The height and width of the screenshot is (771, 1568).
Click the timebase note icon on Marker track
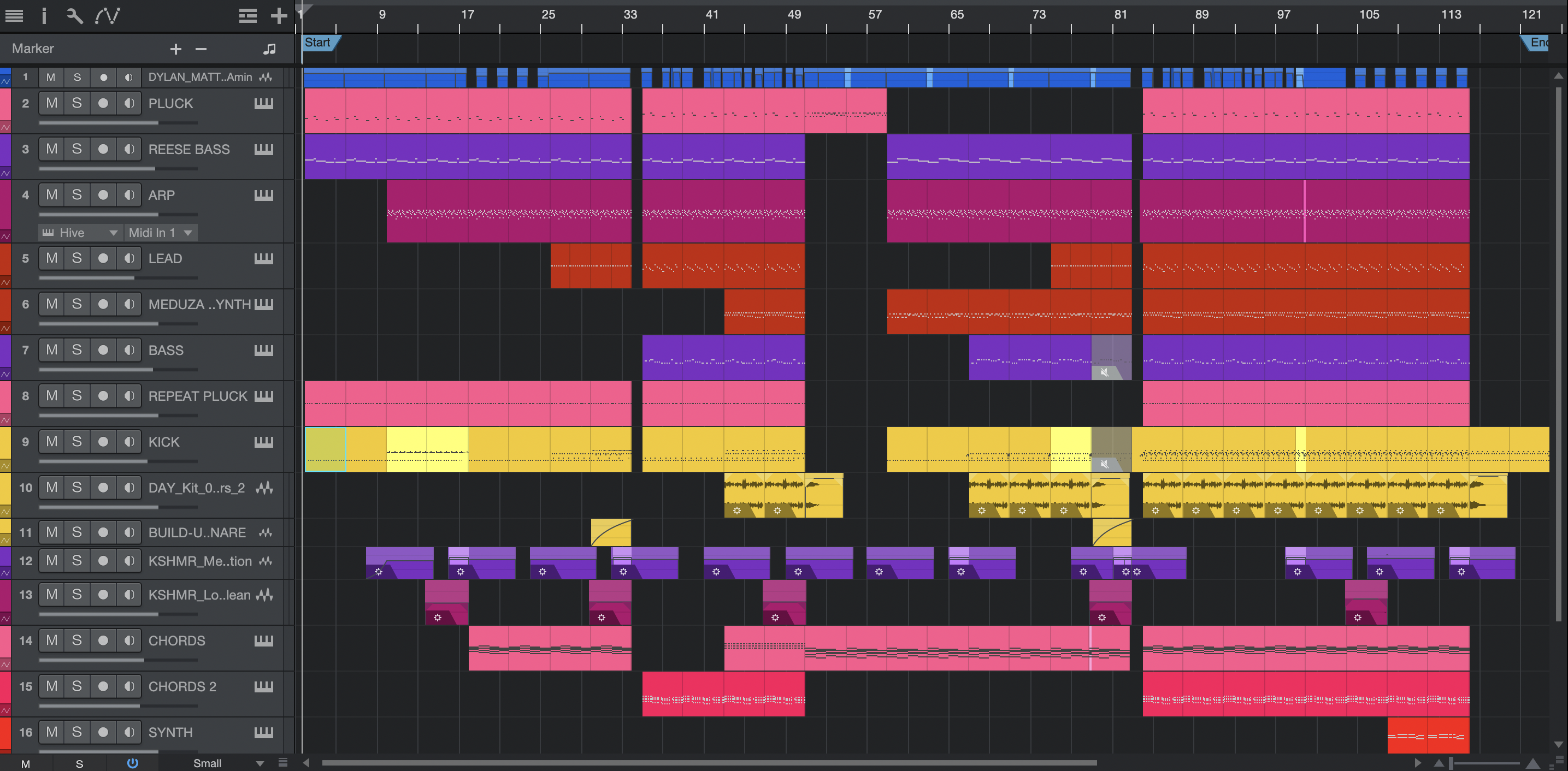tap(269, 49)
